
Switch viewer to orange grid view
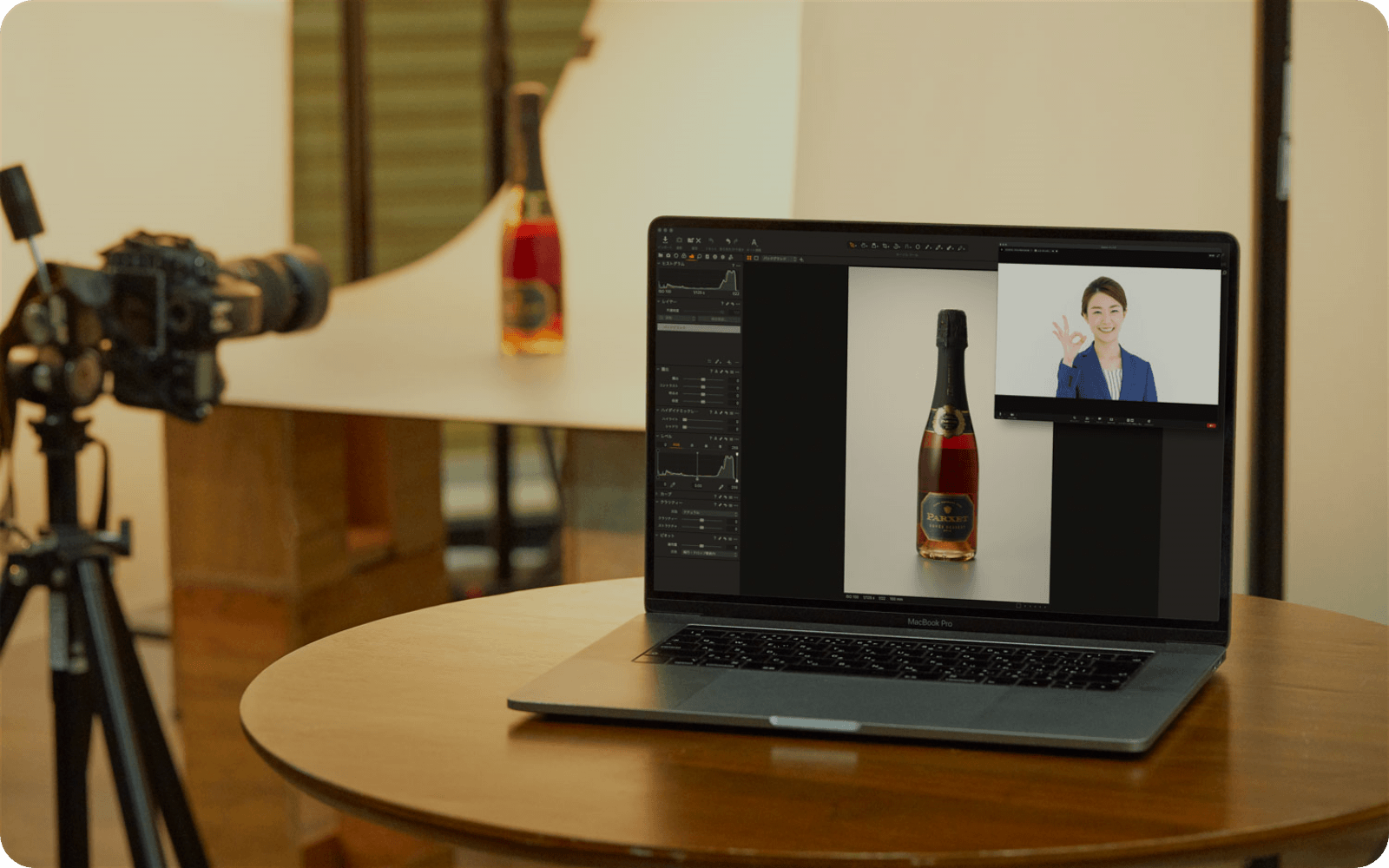749,258
